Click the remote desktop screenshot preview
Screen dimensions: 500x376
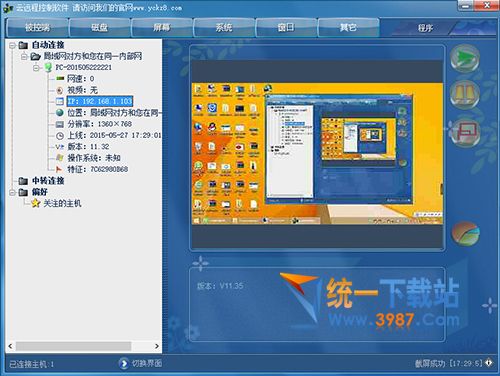[317, 153]
